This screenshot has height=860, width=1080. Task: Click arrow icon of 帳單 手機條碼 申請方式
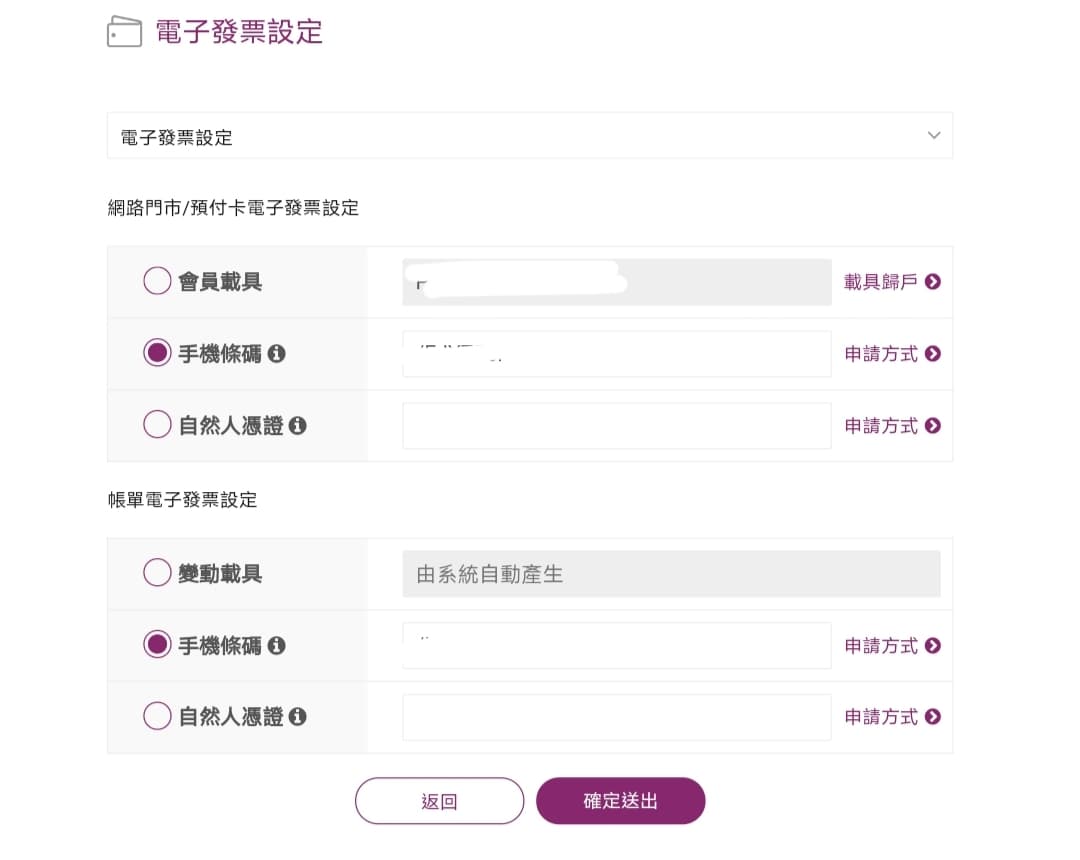933,646
